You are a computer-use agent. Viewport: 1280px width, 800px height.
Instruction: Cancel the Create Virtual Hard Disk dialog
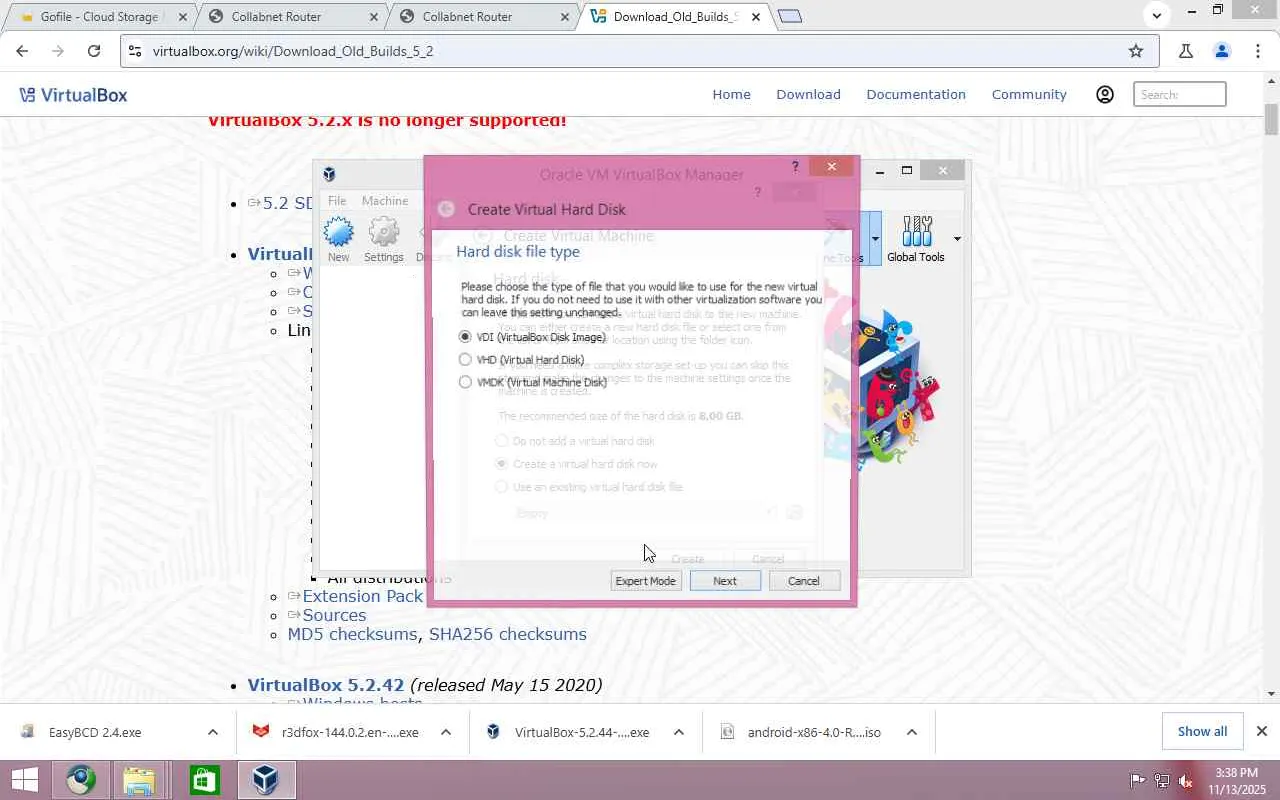804,581
